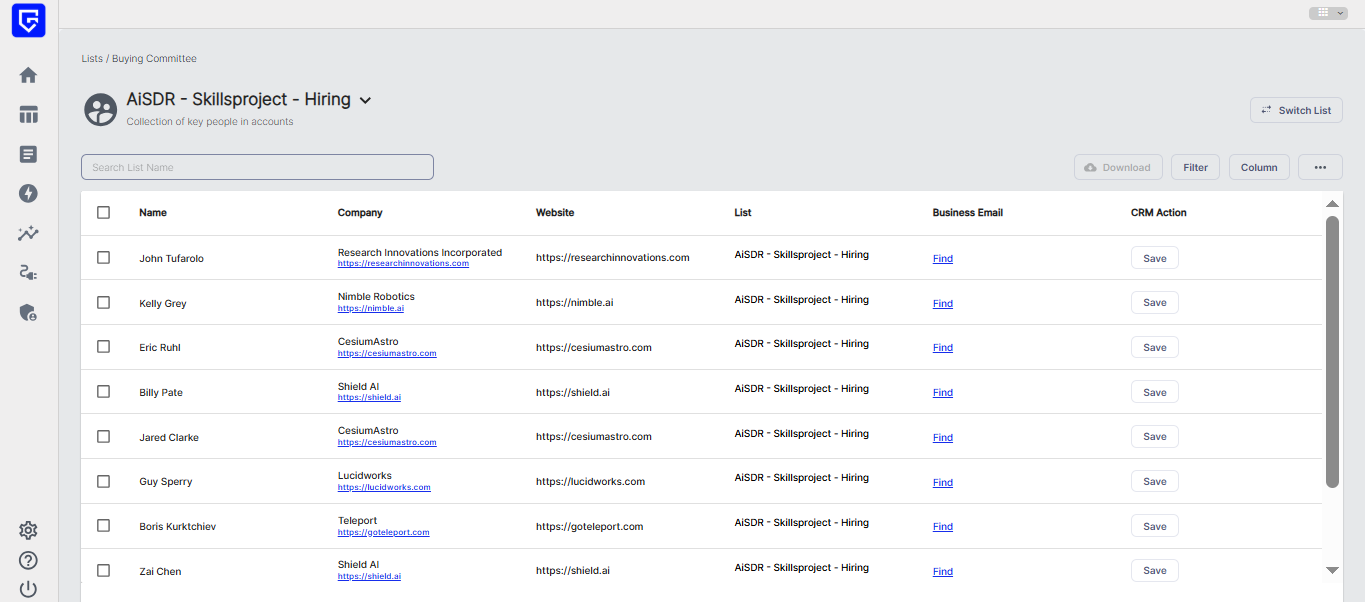Check the box for Zai Chen
The width and height of the screenshot is (1365, 602).
pos(103,570)
